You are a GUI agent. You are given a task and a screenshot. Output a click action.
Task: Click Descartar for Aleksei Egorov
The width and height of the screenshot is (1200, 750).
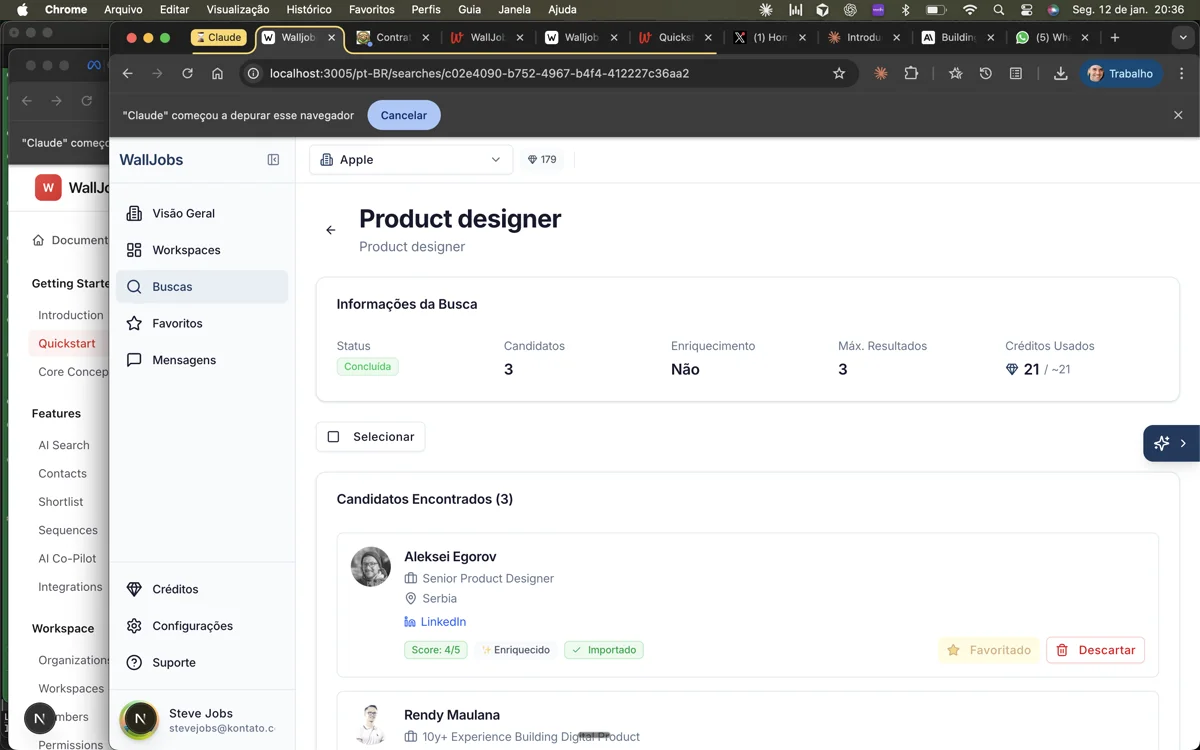tap(1095, 650)
